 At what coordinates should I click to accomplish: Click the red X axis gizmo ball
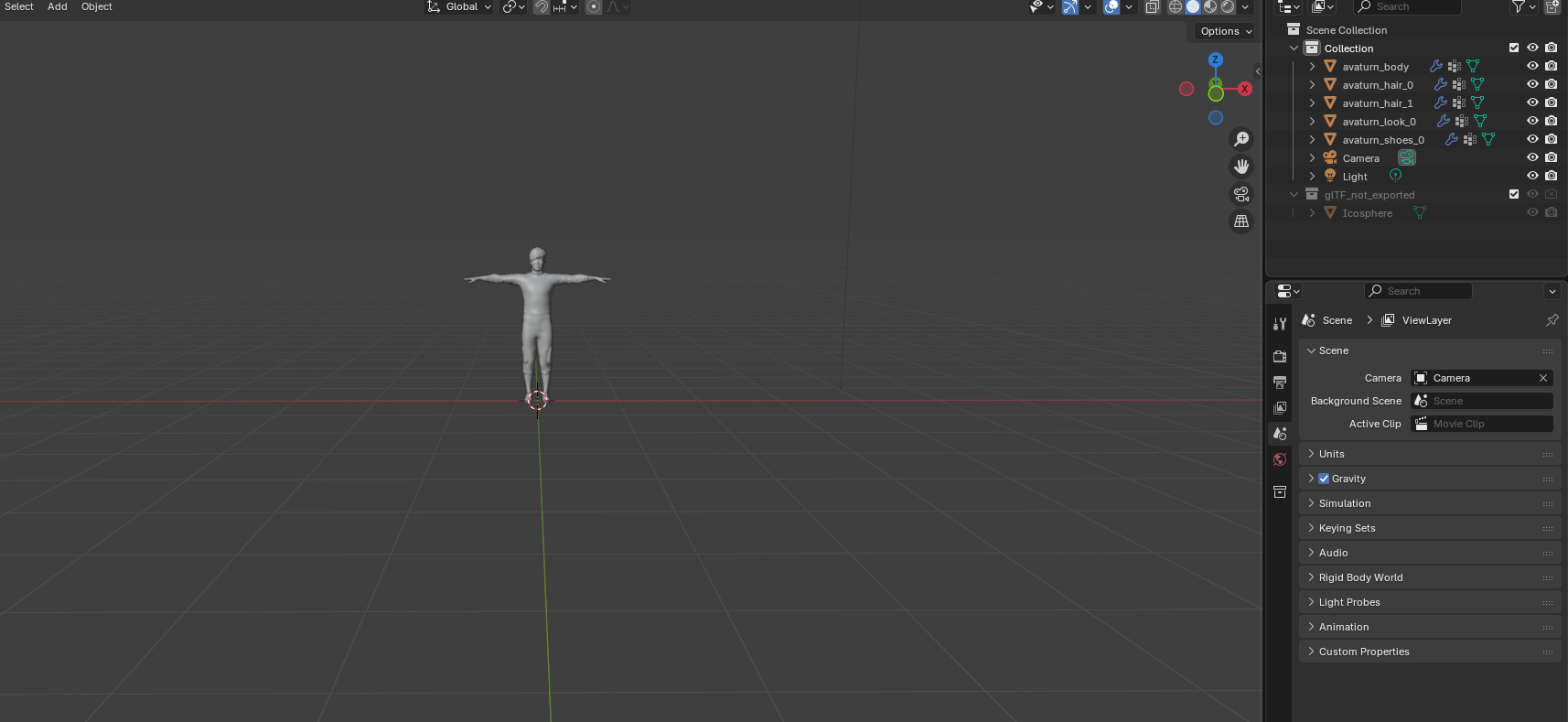coord(1245,89)
